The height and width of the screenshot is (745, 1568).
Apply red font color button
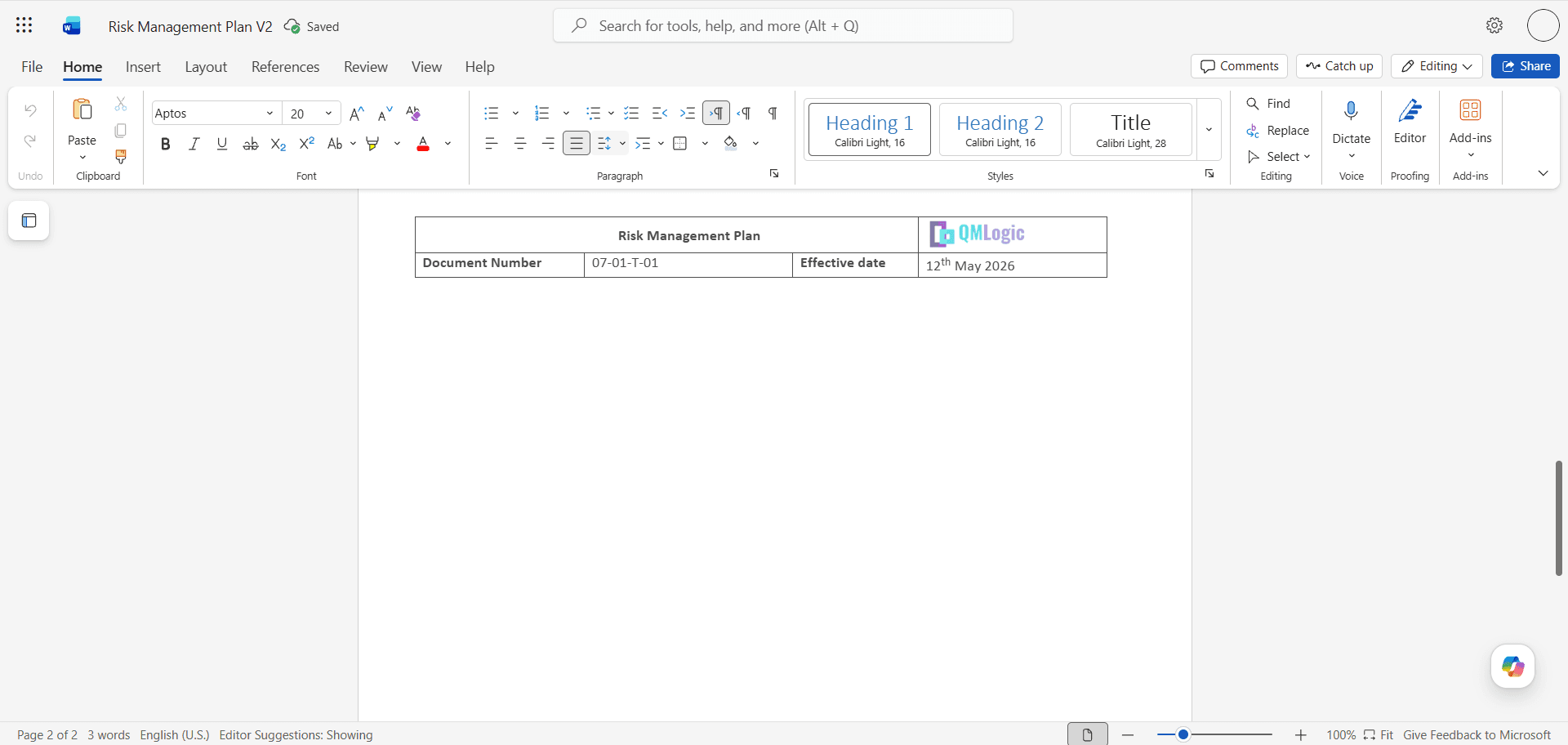(423, 144)
